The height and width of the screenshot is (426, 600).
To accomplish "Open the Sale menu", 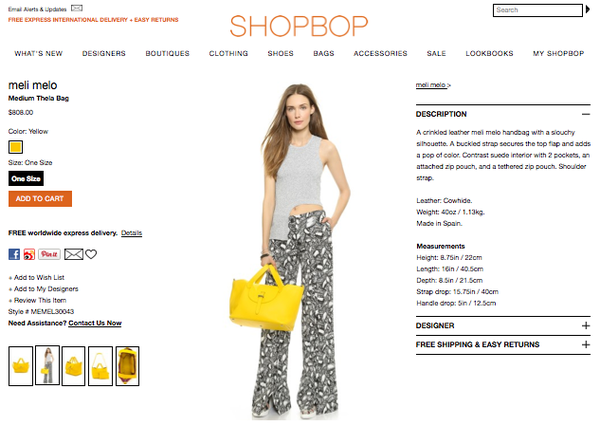I will (x=436, y=54).
